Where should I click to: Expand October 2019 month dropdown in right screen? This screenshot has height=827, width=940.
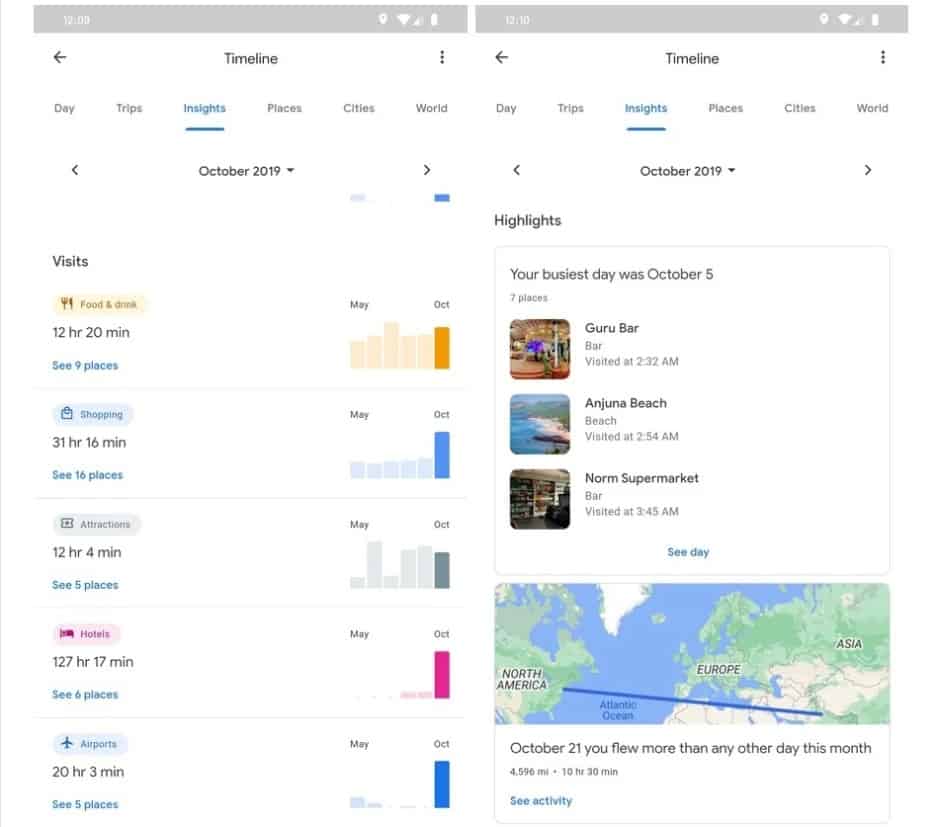point(688,171)
